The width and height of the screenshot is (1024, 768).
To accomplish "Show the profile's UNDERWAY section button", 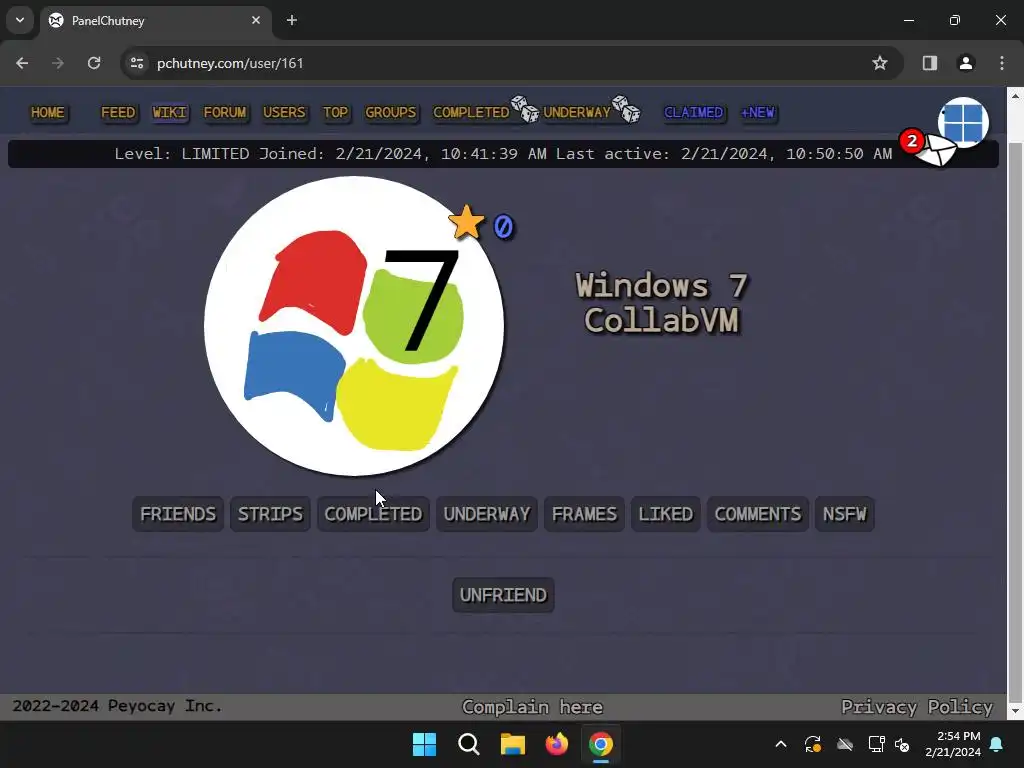I will coord(487,514).
